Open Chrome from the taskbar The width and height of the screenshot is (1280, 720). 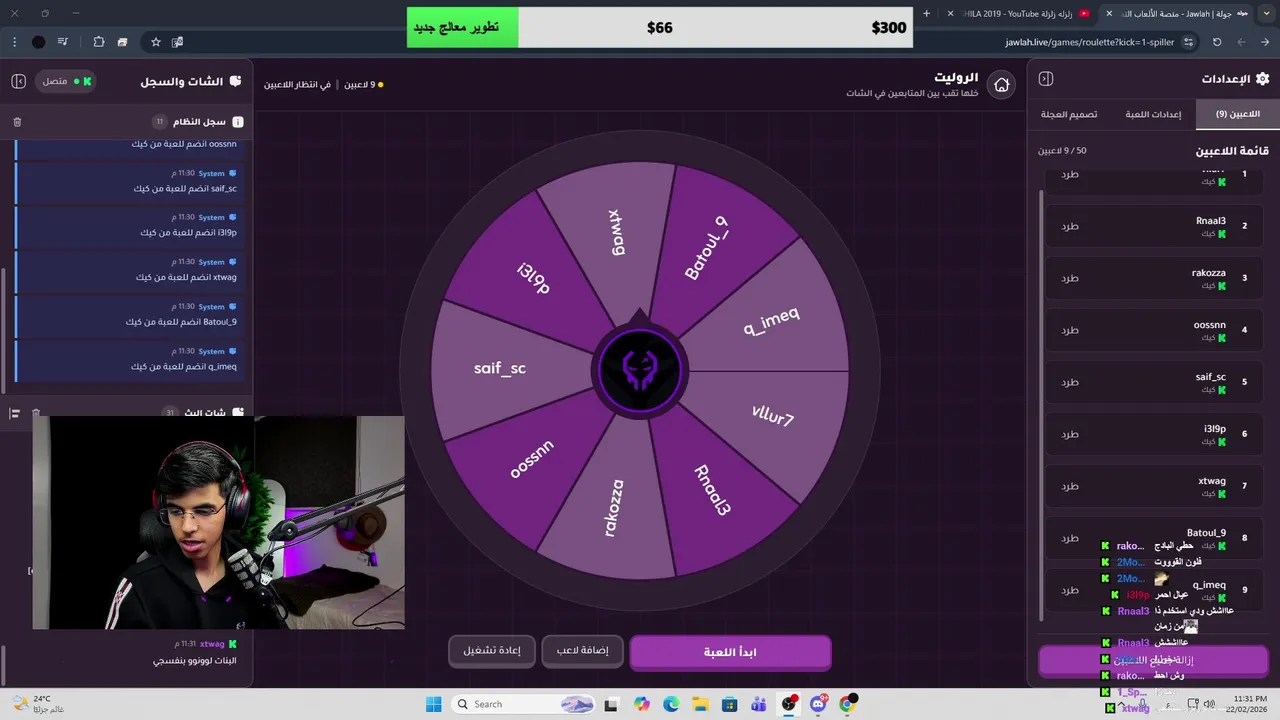coord(848,704)
